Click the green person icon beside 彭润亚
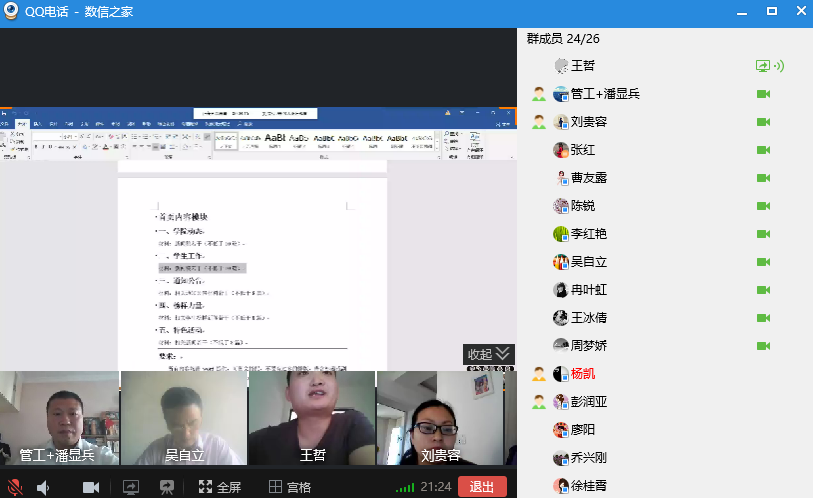 pyautogui.click(x=539, y=402)
